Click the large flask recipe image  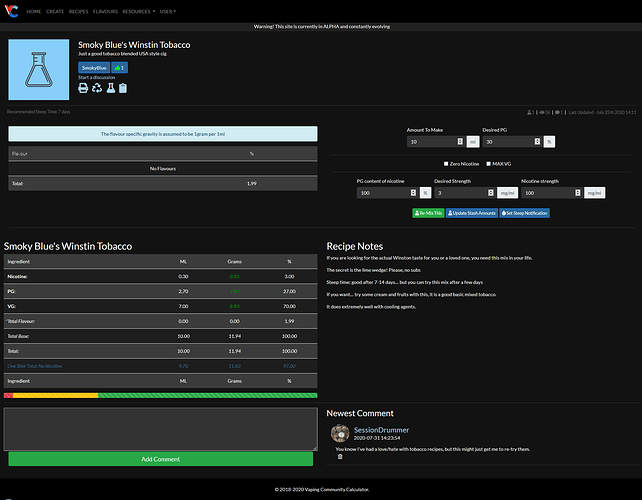[x=39, y=70]
